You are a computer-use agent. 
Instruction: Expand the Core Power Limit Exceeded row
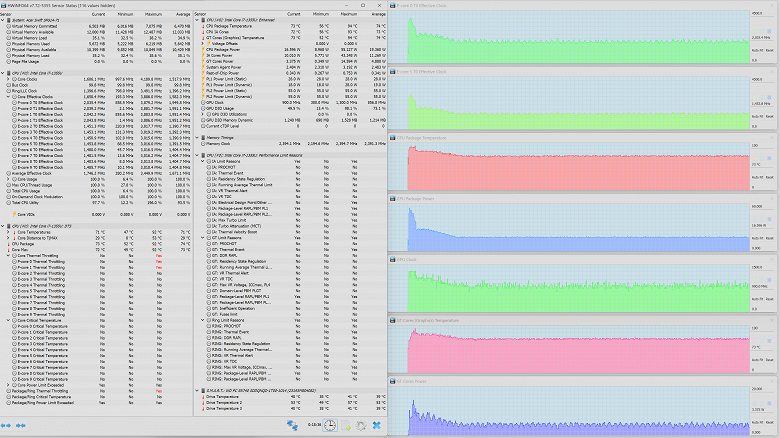pyautogui.click(x=8, y=385)
